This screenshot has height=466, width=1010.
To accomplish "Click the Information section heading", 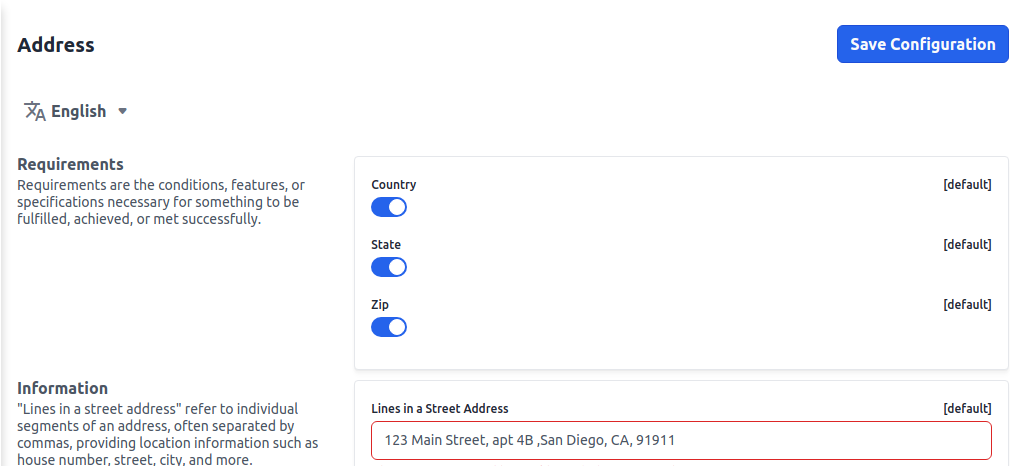I will pyautogui.click(x=62, y=388).
